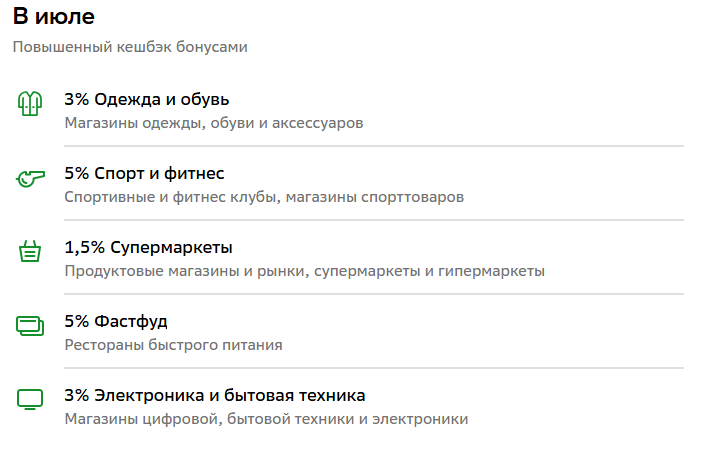
Task: Click the 'Повышенный кешбэк бонусами' subtitle
Action: point(130,47)
